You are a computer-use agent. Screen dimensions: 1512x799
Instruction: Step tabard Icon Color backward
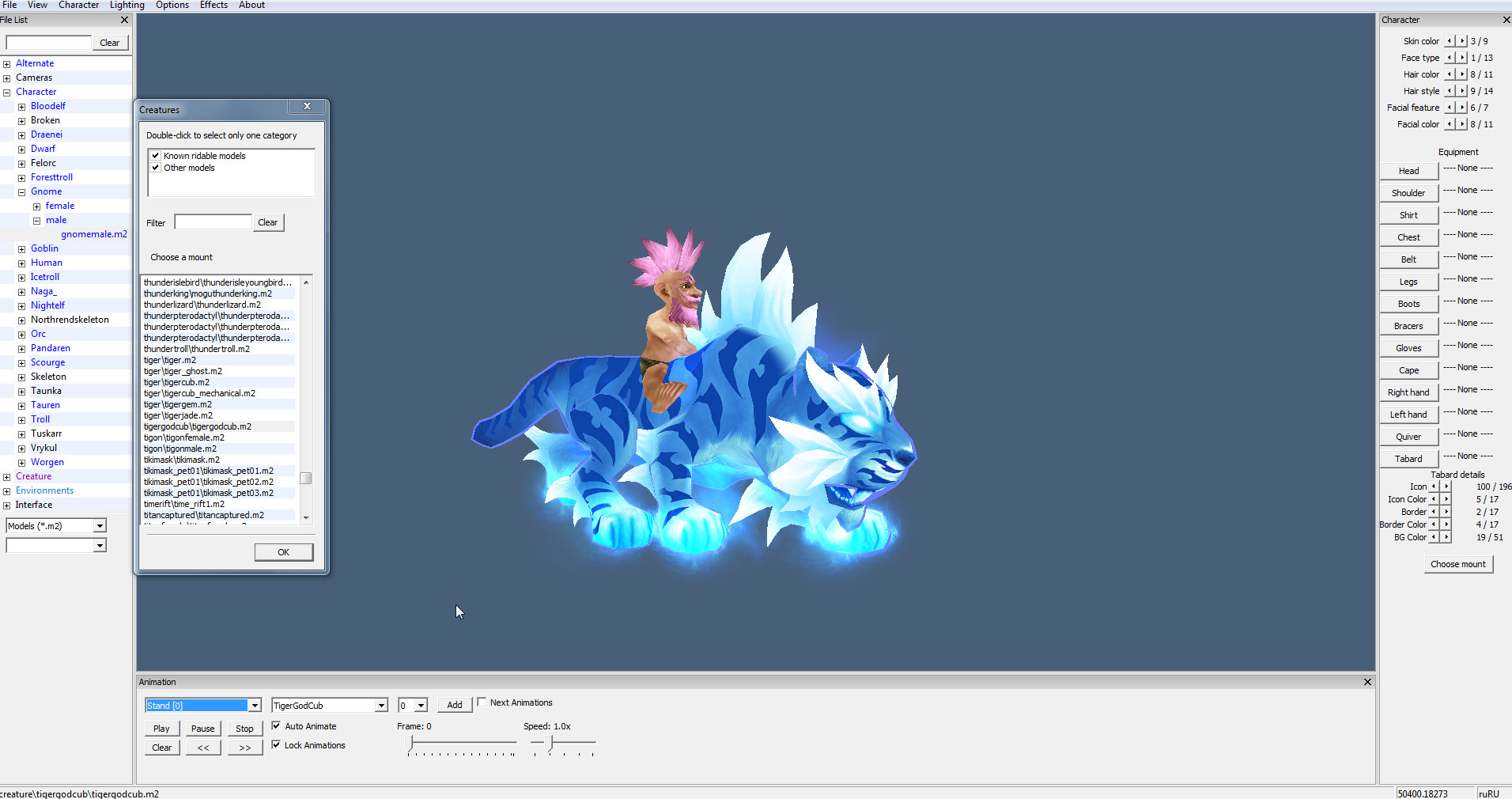pyautogui.click(x=1434, y=499)
